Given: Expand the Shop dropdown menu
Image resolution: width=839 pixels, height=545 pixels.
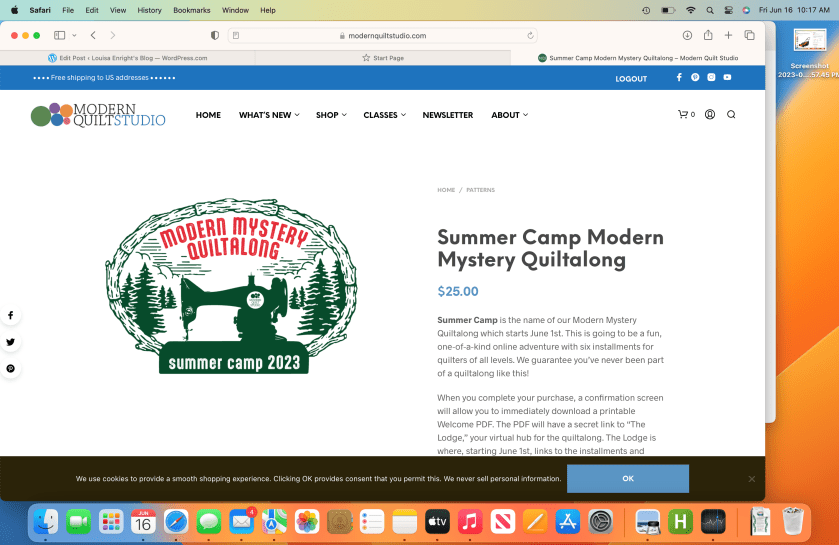Looking at the screenshot, I should (x=331, y=115).
